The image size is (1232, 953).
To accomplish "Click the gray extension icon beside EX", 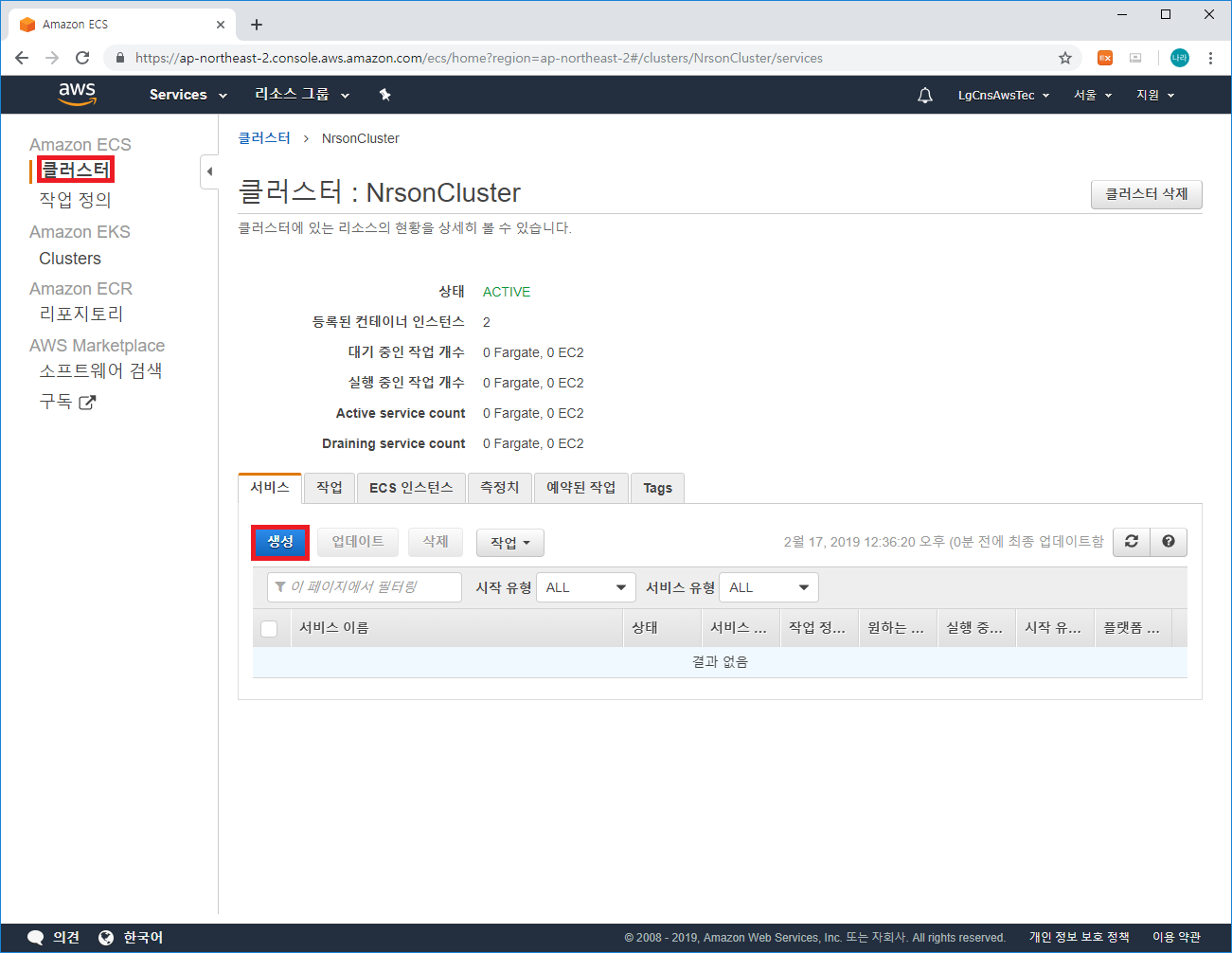I will pyautogui.click(x=1135, y=58).
